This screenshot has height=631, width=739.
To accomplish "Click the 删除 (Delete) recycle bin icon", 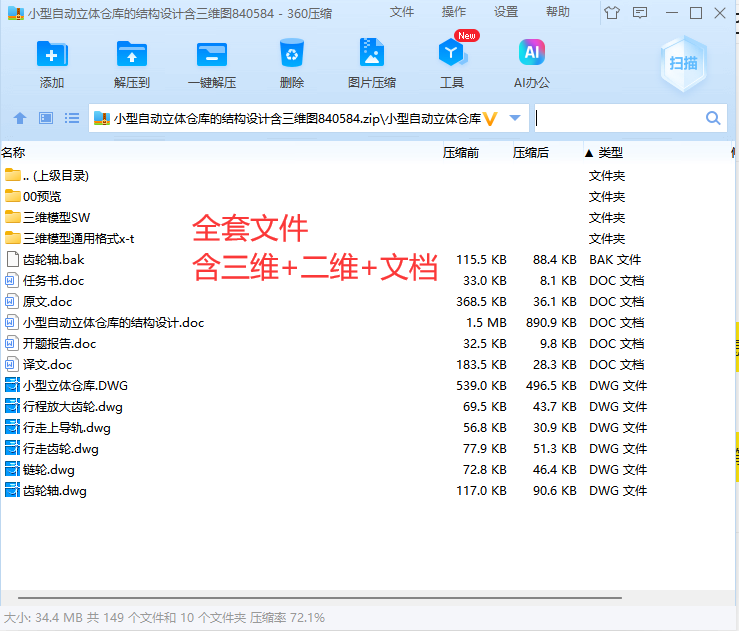I will [292, 53].
